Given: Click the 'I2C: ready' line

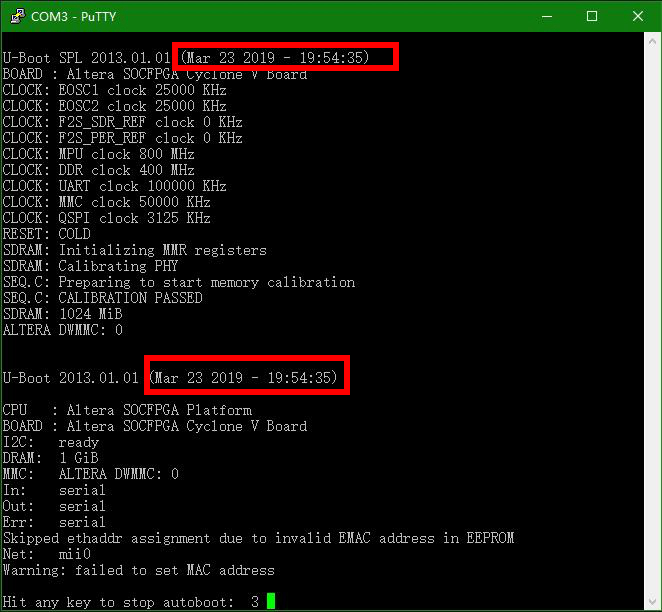Looking at the screenshot, I should 51,442.
